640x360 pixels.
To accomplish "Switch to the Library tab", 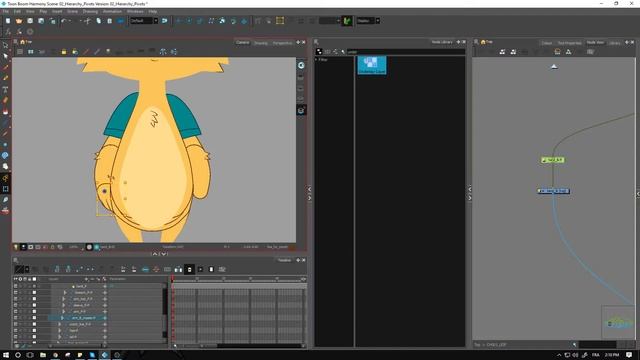I will coord(615,42).
